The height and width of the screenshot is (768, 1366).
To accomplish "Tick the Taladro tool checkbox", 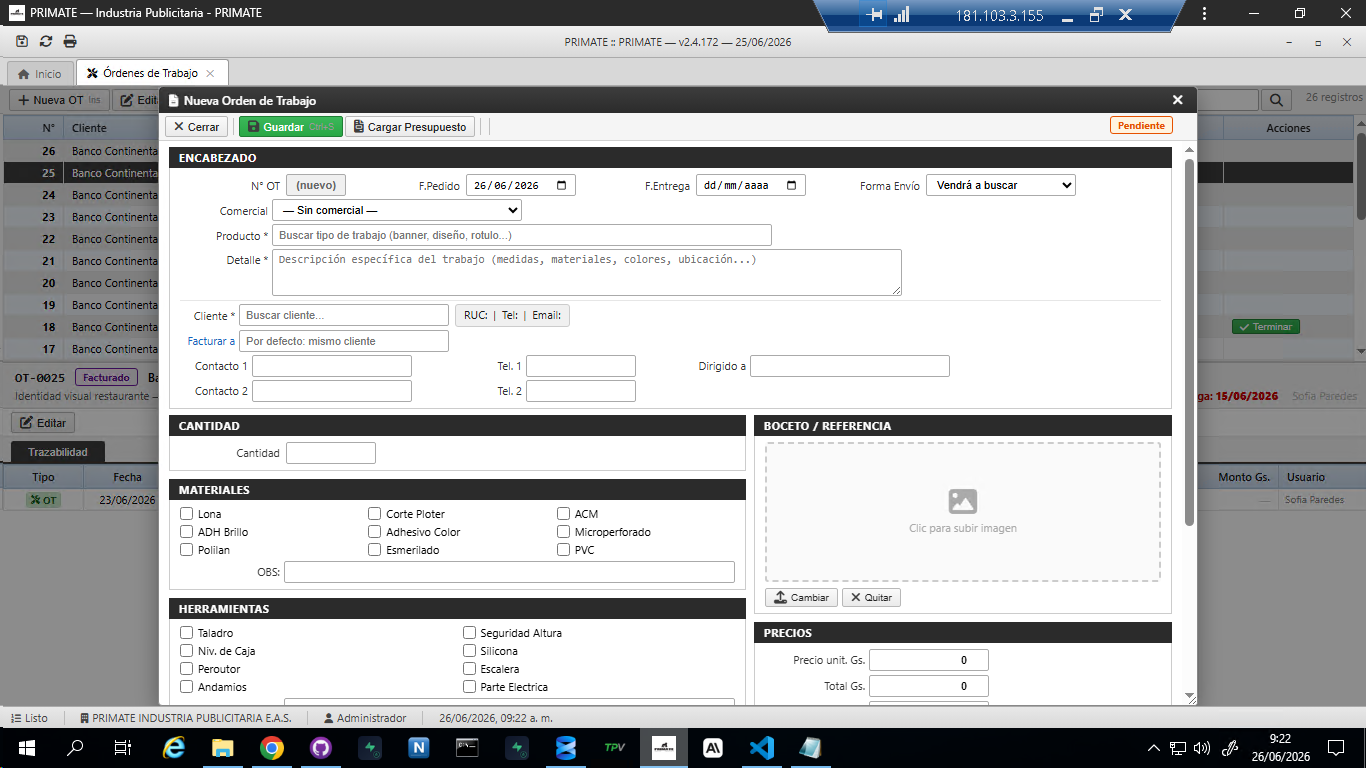I will point(187,633).
